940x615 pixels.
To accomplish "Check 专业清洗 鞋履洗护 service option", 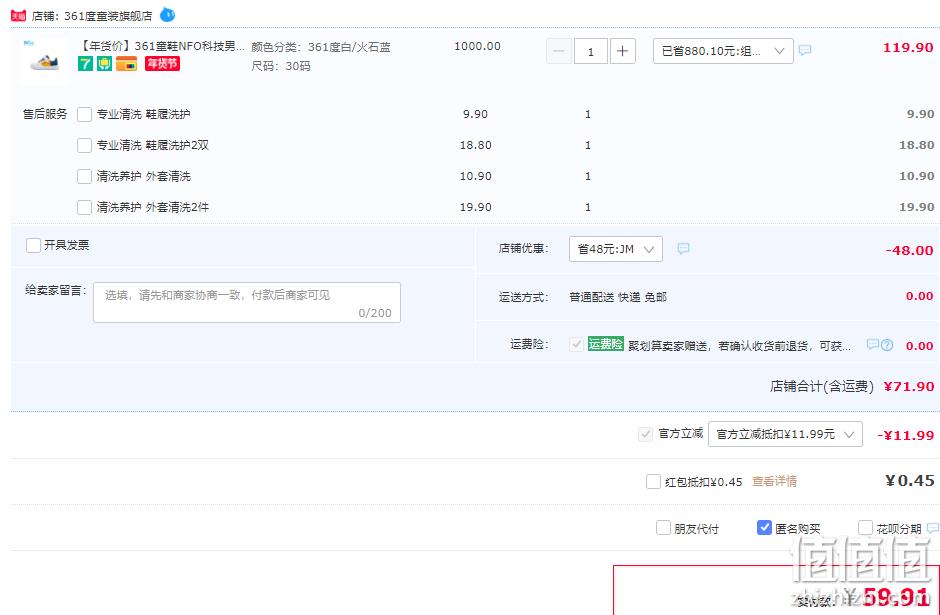I will coord(85,114).
